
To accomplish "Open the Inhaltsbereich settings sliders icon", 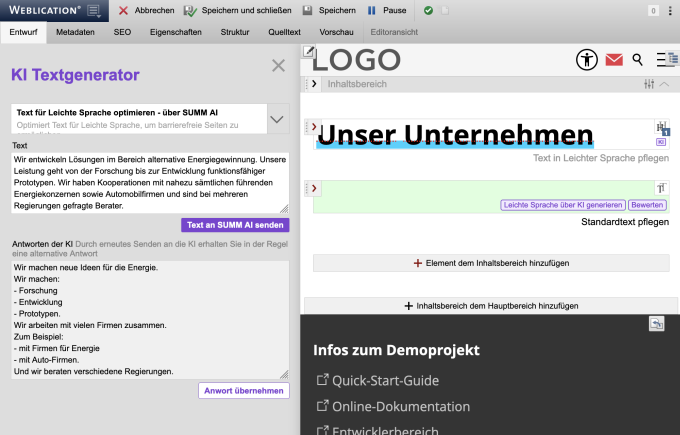I will pyautogui.click(x=649, y=84).
